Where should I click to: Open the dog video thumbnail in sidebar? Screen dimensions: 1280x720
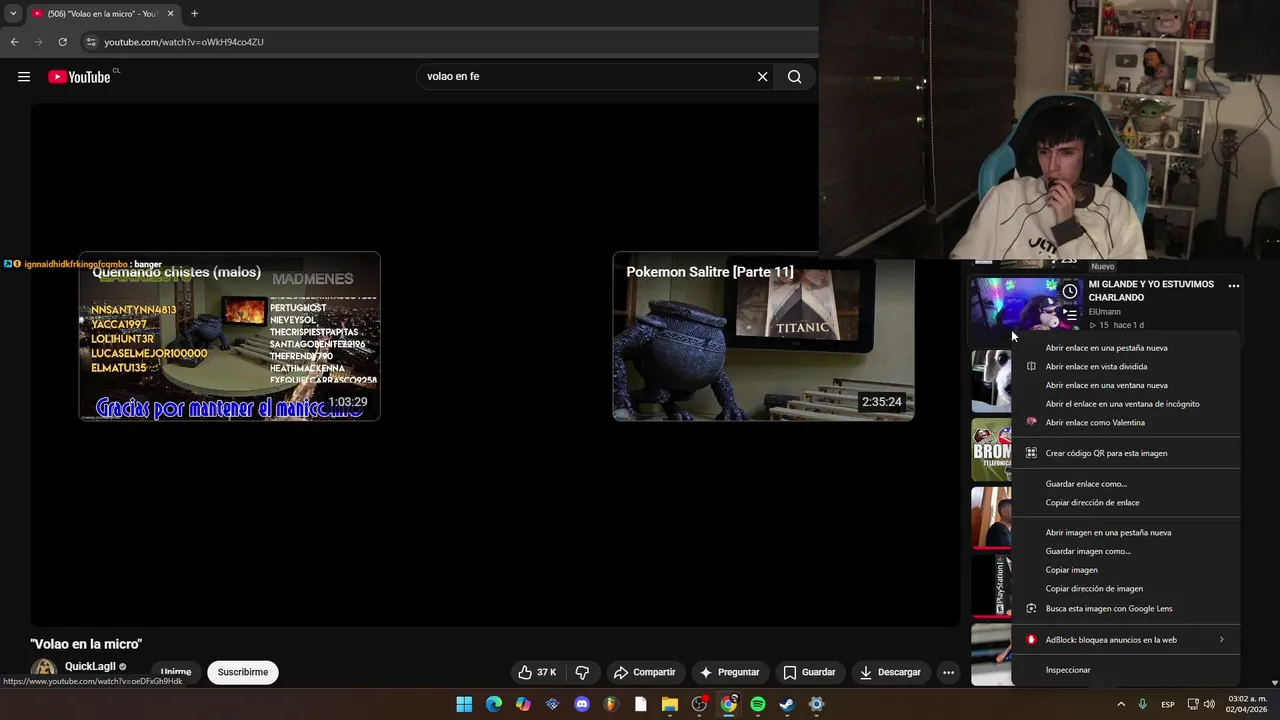(x=991, y=381)
